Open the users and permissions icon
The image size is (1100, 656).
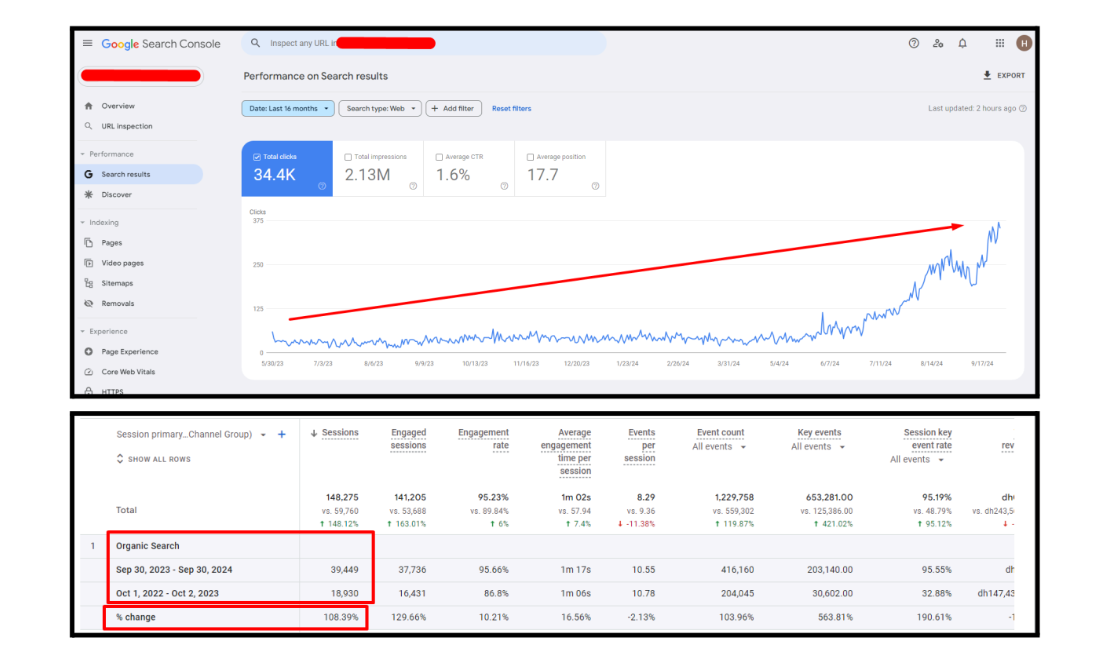tap(938, 43)
